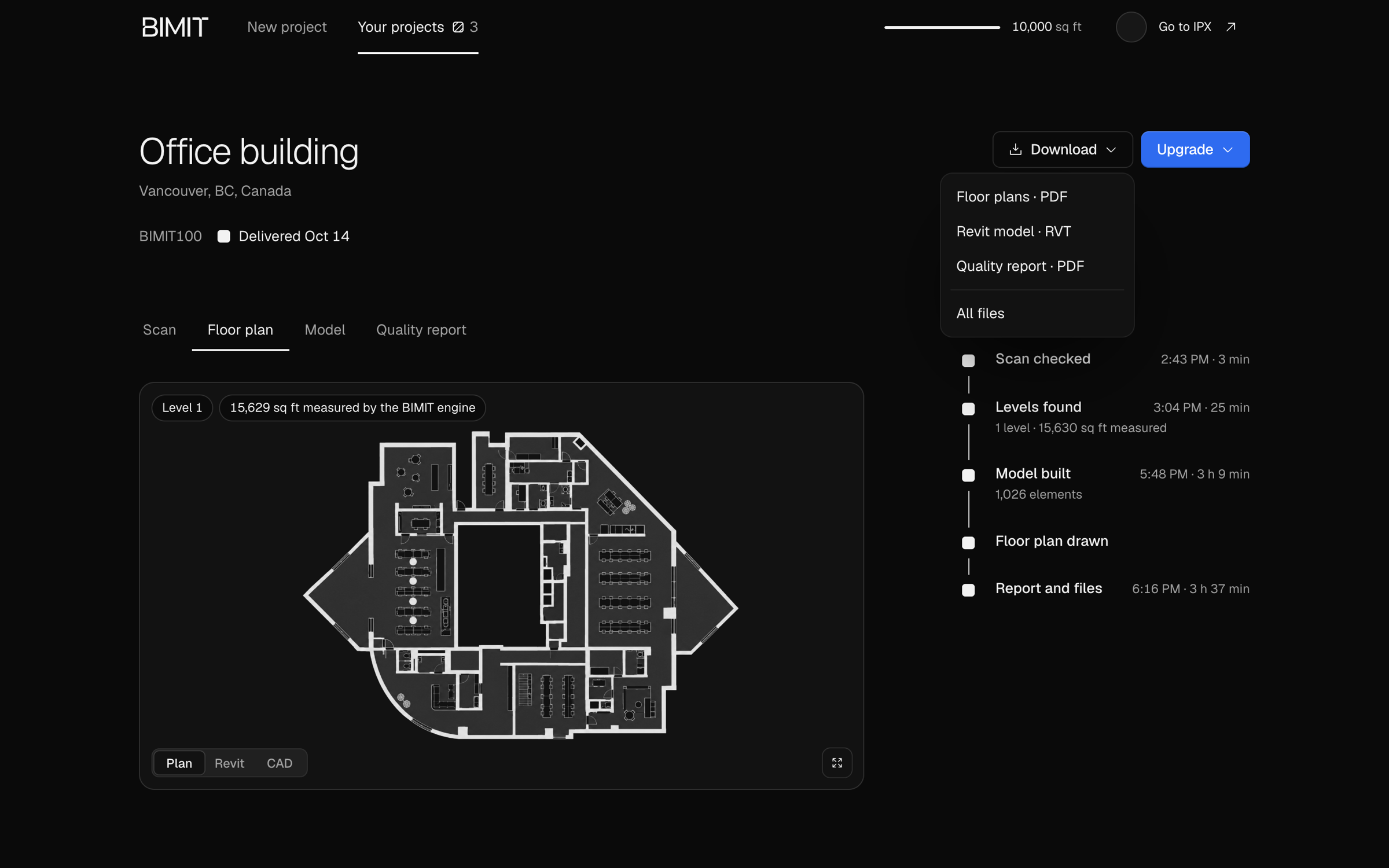Select All files in download menu
This screenshot has height=868, width=1389.
[1037, 313]
